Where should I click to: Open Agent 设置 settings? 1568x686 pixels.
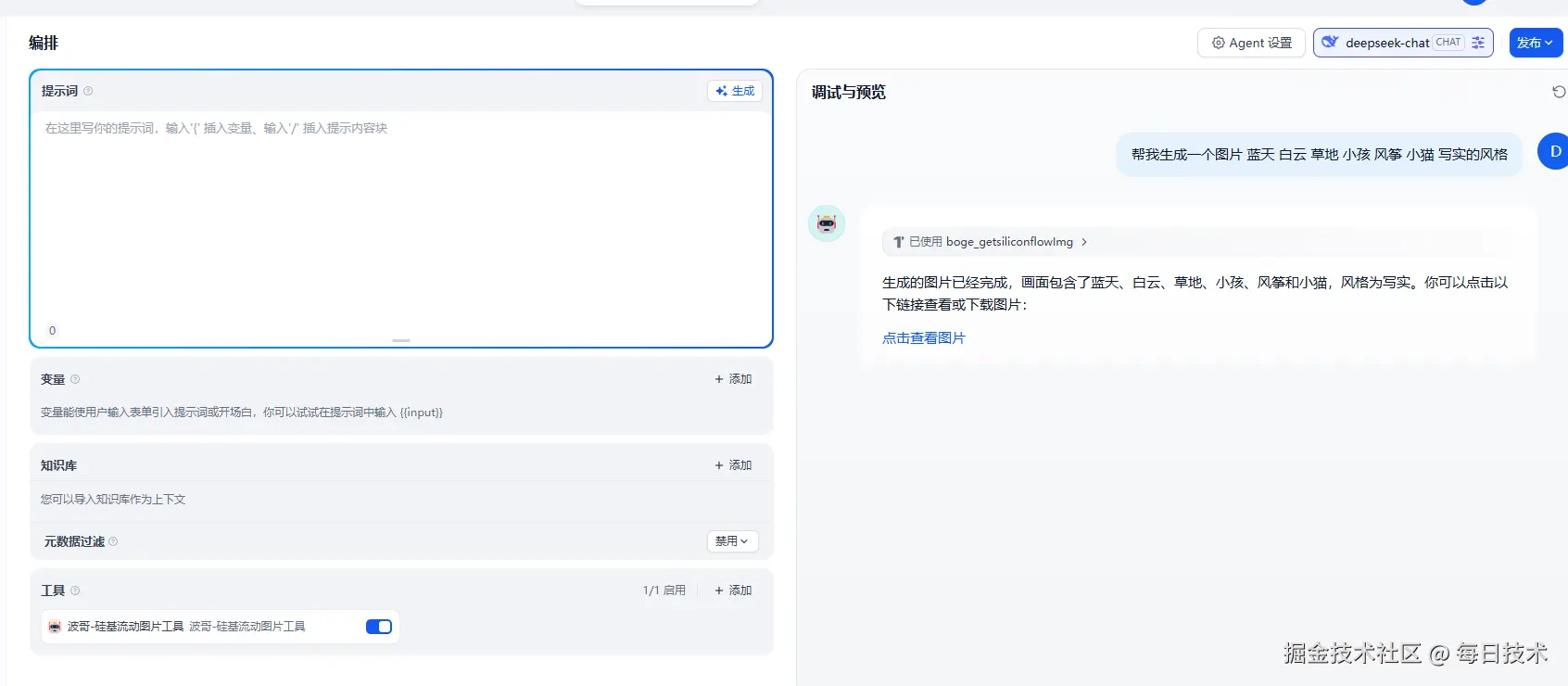(1251, 43)
